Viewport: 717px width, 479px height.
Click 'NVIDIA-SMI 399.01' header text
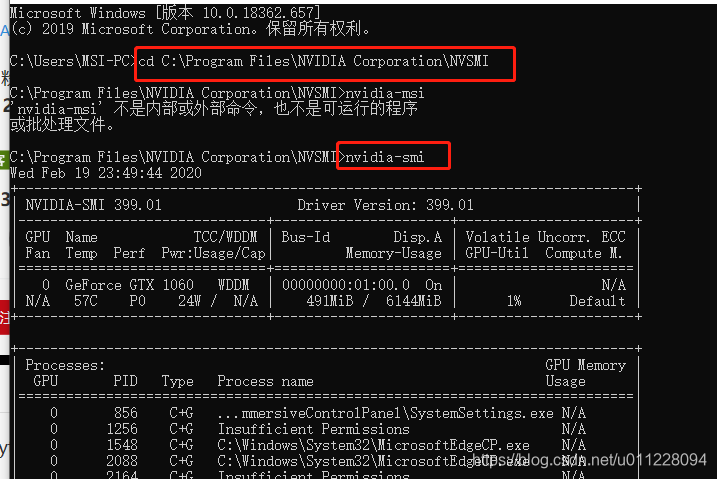coord(94,205)
